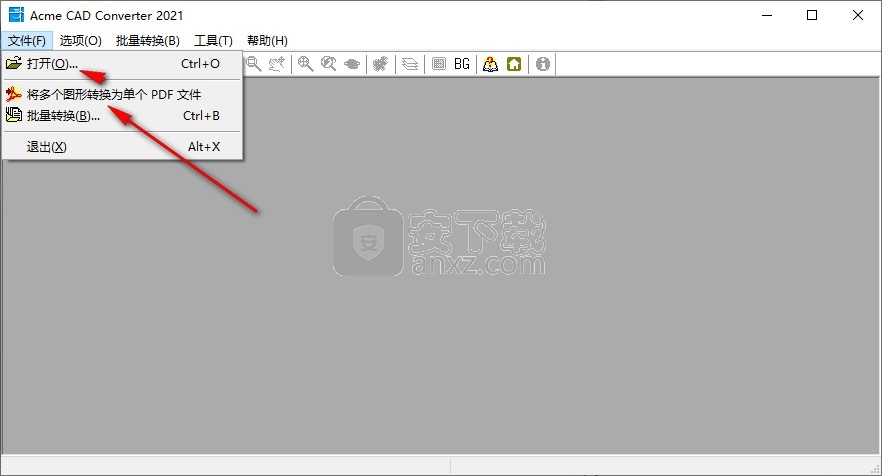Image resolution: width=882 pixels, height=476 pixels.
Task: Select 退出(X) to exit the program
Action: pyautogui.click(x=123, y=147)
